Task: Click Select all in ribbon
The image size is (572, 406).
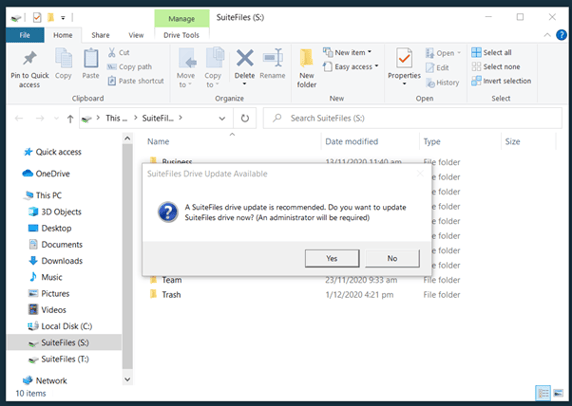Action: pos(491,53)
